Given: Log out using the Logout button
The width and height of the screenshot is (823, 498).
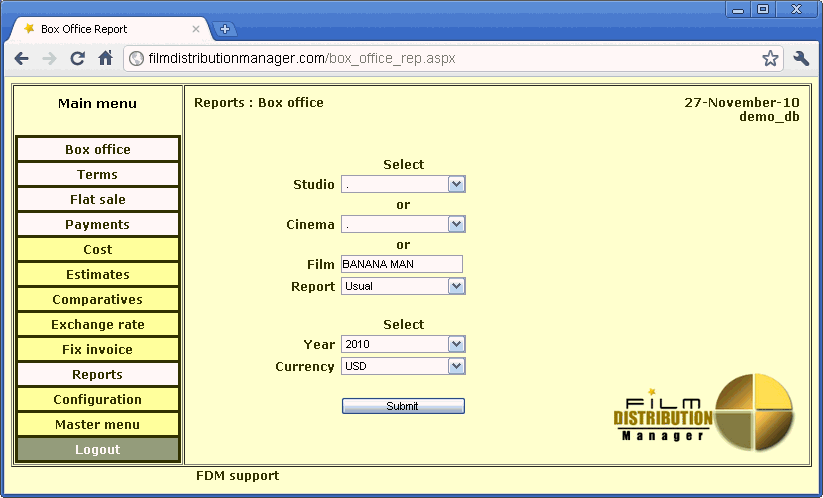Looking at the screenshot, I should pyautogui.click(x=98, y=450).
